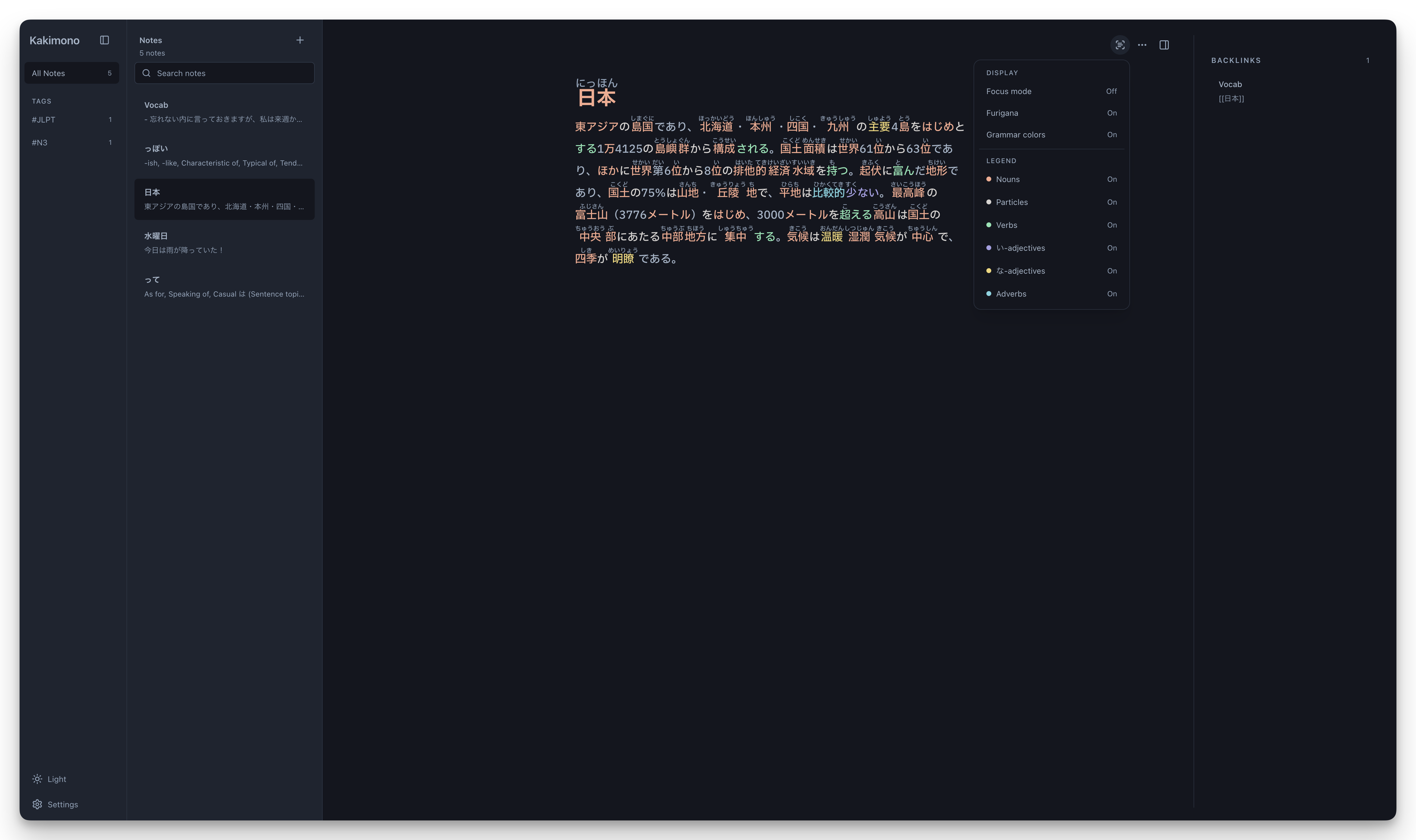Collapse the Kakimono sidebar panel icon

tap(104, 40)
